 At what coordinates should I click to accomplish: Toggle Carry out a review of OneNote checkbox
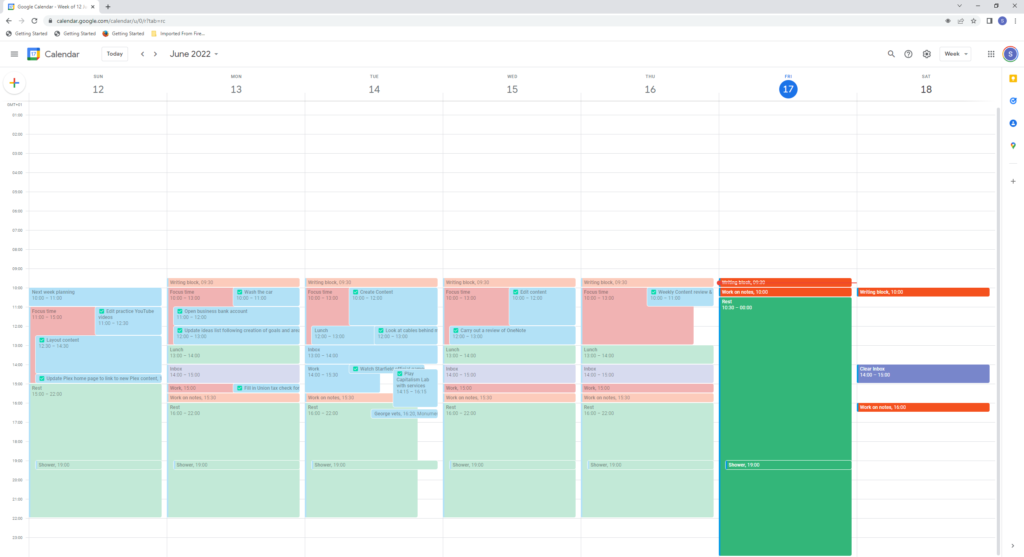pos(456,330)
